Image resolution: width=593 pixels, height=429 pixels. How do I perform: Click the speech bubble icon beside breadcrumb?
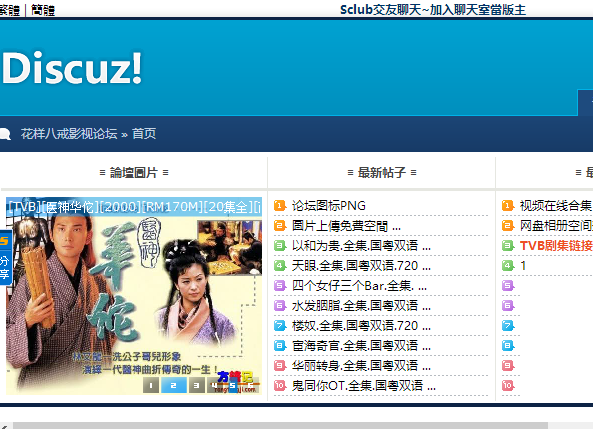(5, 134)
